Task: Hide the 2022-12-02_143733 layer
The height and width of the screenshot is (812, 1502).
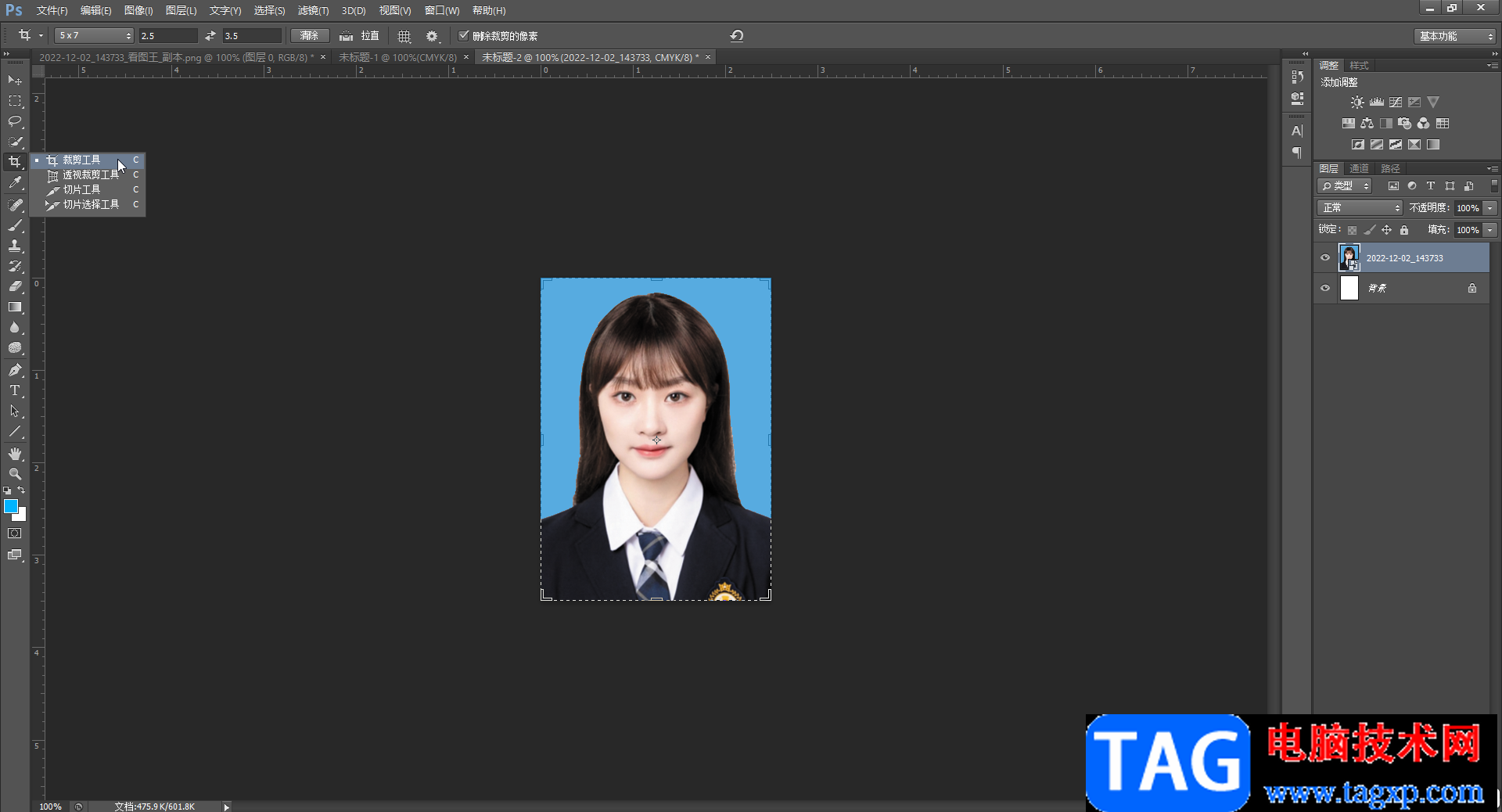Action: pyautogui.click(x=1325, y=258)
